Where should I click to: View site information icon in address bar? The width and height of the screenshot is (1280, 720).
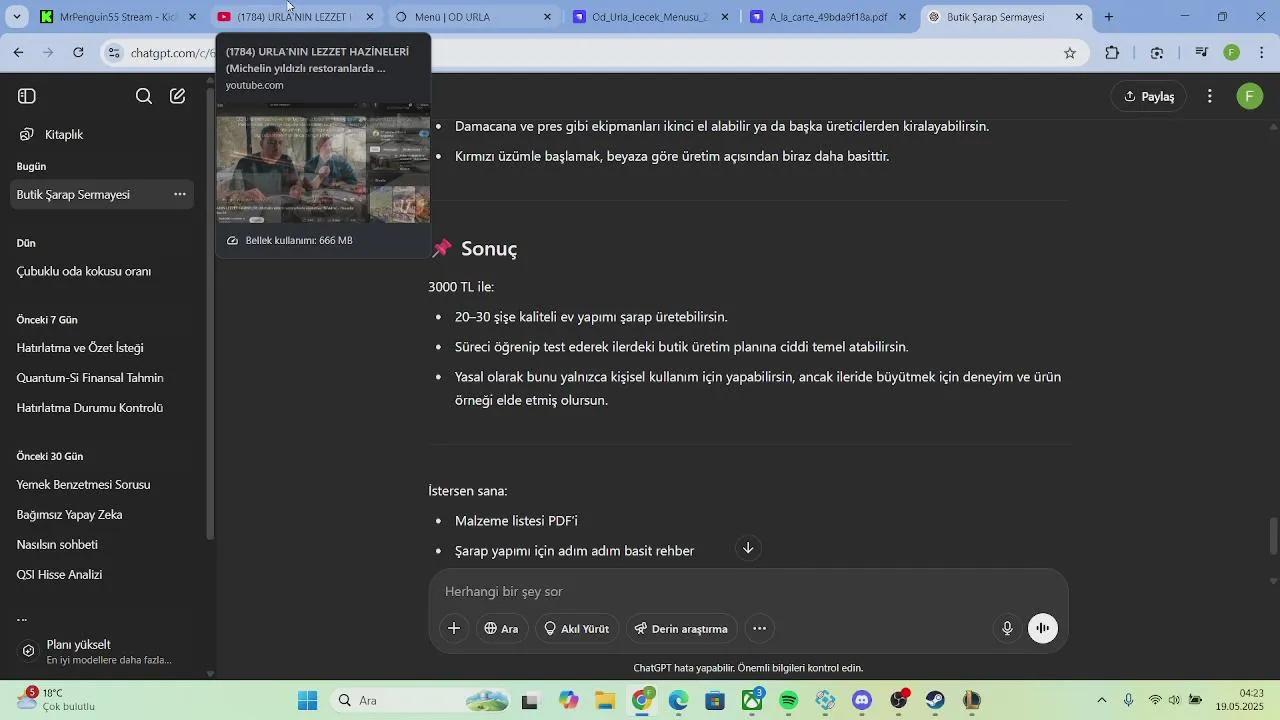click(115, 53)
